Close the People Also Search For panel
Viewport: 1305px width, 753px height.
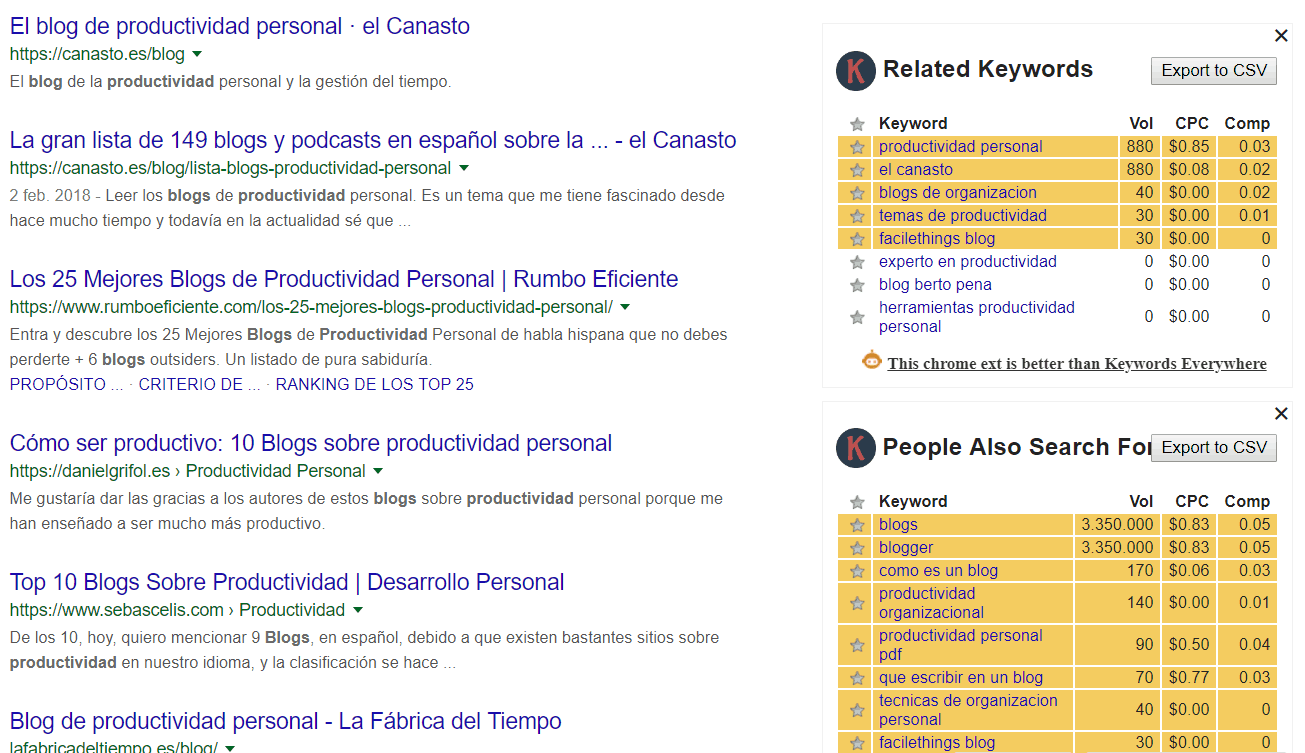click(1281, 413)
